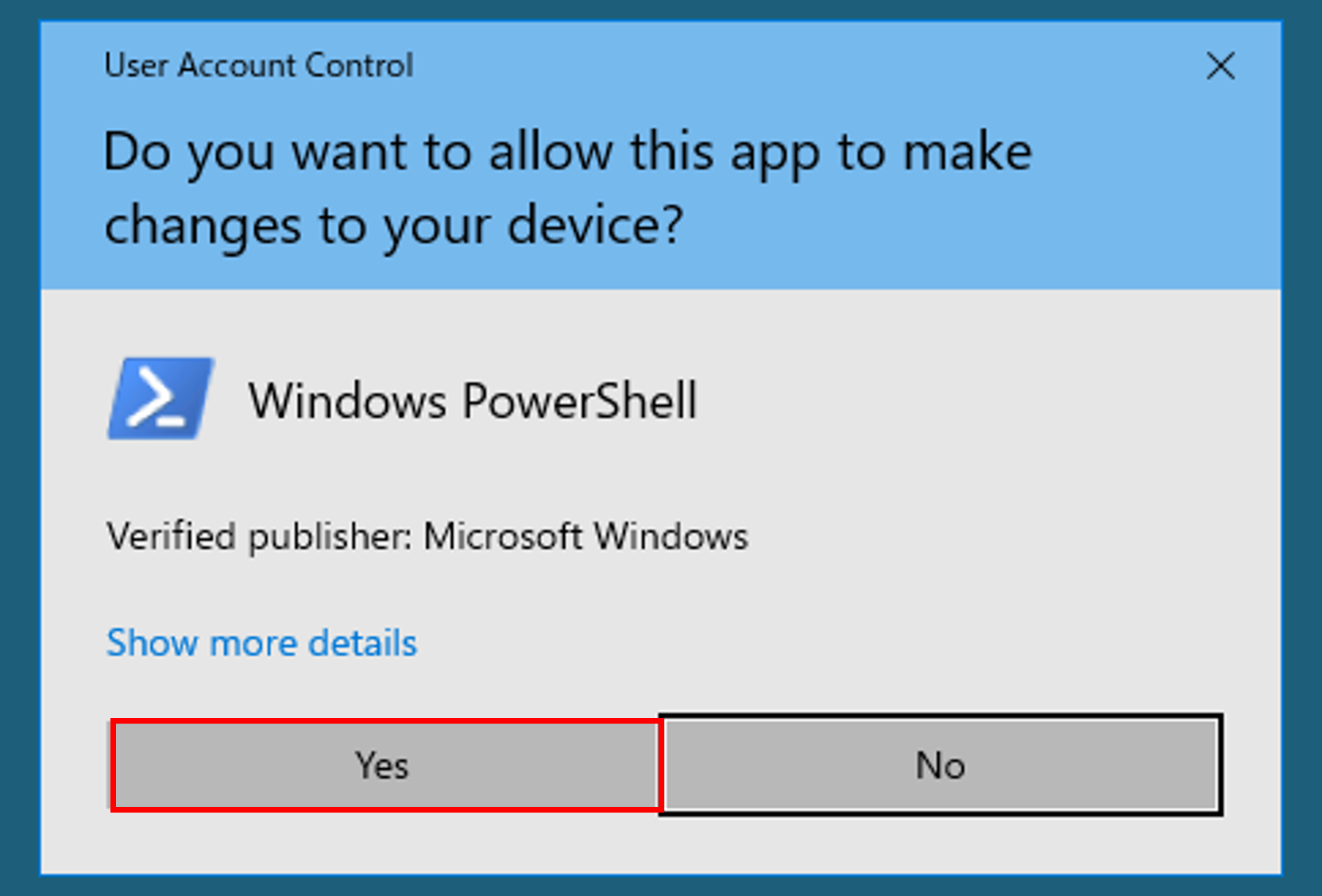The image size is (1322, 896).
Task: Dismiss the prompt using the X icon
Action: tap(1220, 66)
